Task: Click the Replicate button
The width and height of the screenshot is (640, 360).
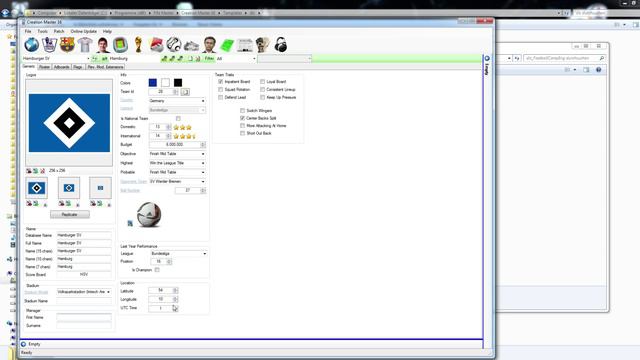Action: tap(70, 214)
